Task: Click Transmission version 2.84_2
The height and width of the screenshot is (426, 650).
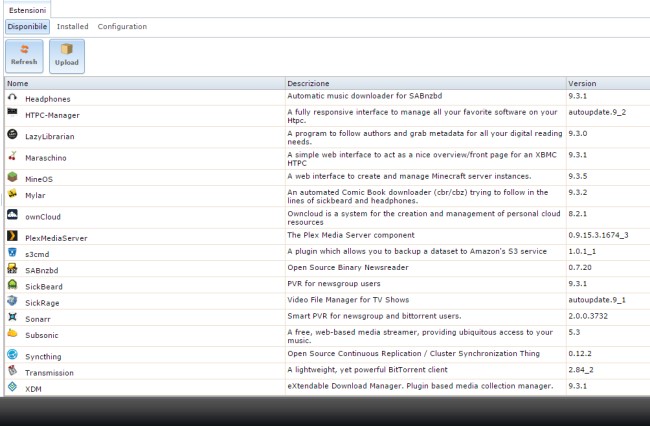Action: pos(581,370)
